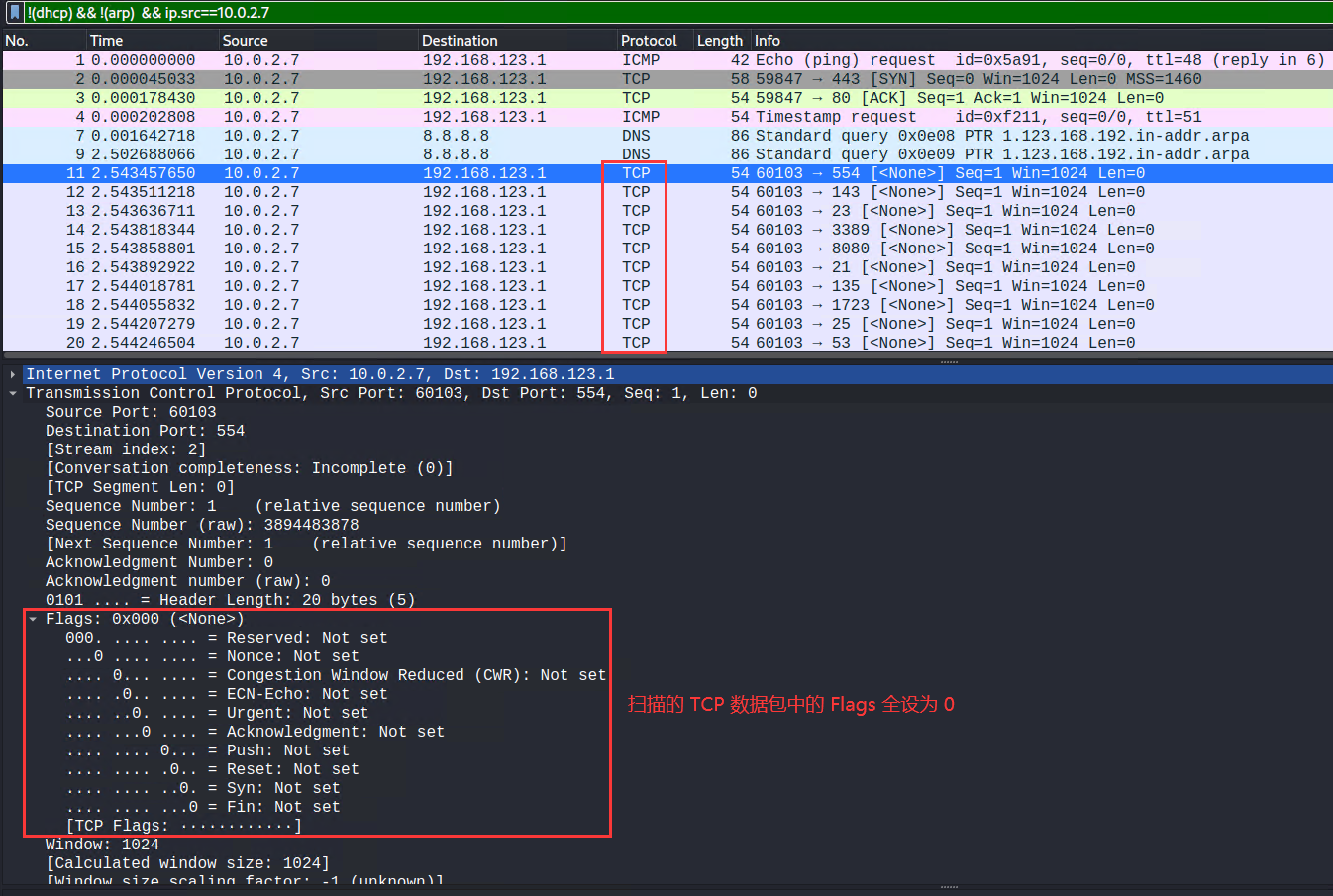The height and width of the screenshot is (896, 1333).
Task: Select Acknowledgment Number: 0 line
Action: click(159, 562)
